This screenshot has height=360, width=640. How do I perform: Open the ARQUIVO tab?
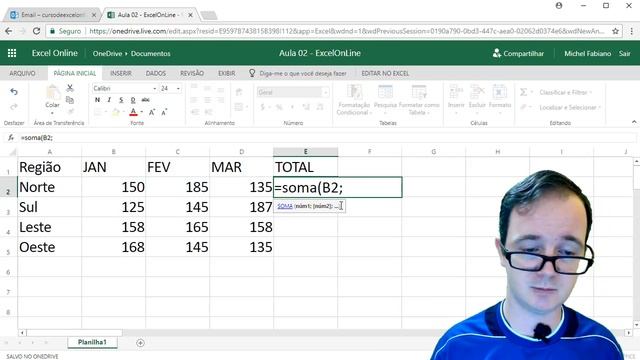click(x=22, y=73)
